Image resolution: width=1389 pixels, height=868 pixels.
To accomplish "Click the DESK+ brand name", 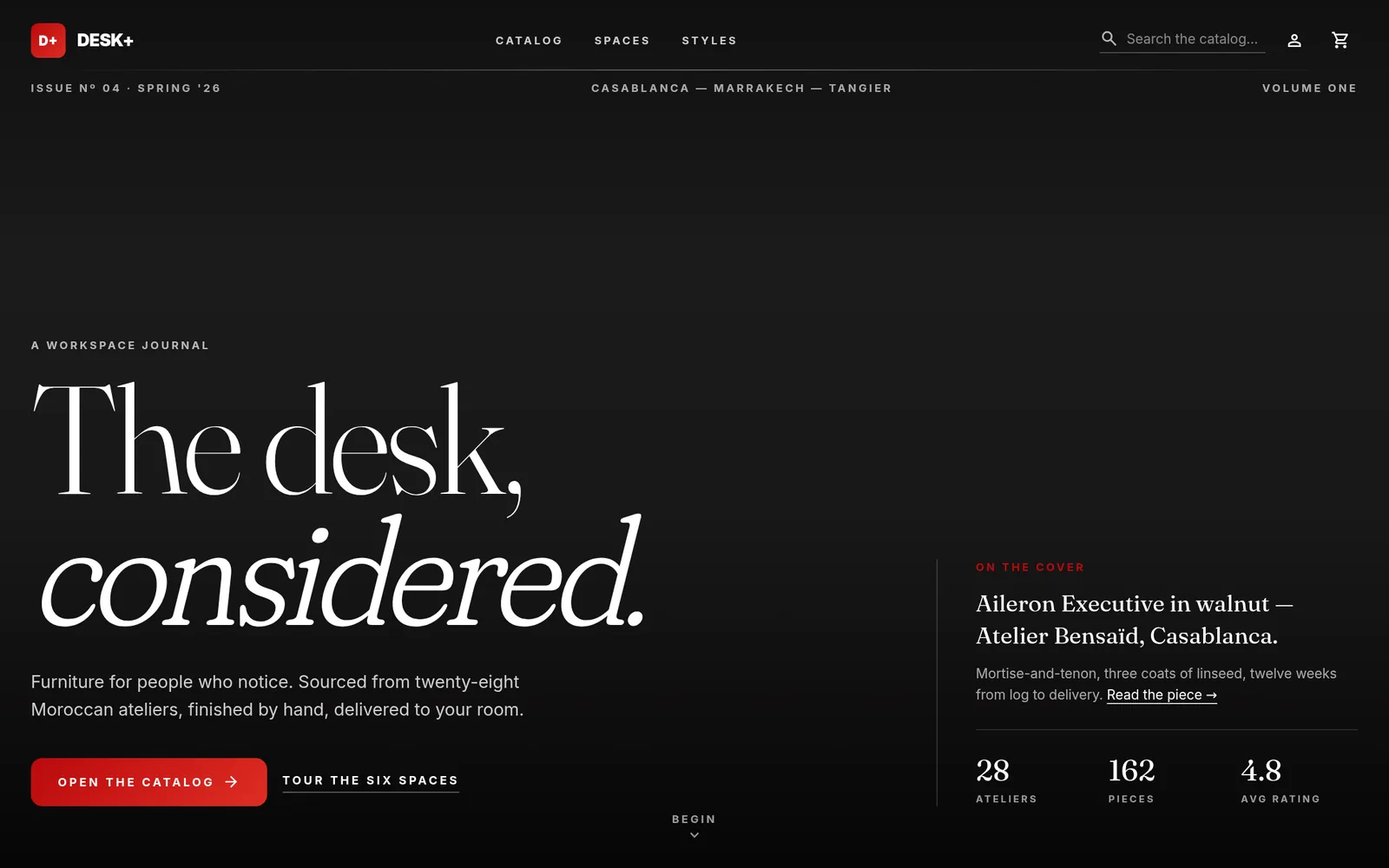I will [105, 41].
